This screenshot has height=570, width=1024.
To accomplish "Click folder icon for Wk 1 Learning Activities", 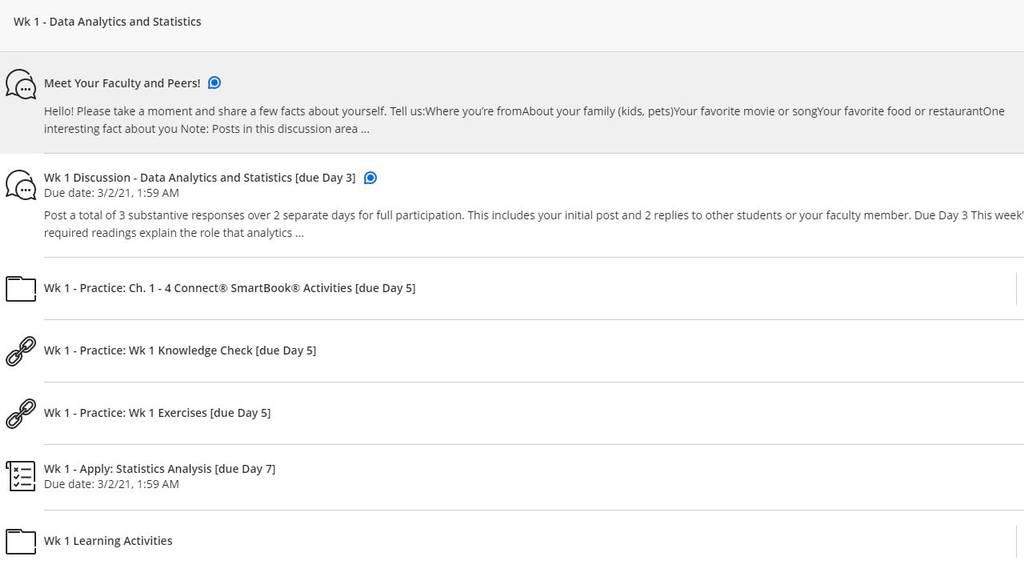I will tap(21, 541).
